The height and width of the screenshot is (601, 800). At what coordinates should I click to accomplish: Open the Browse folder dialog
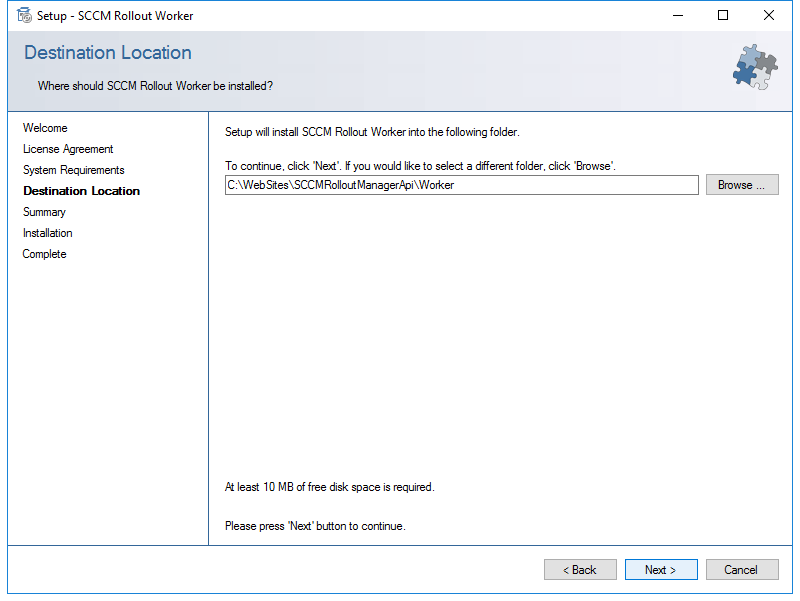point(742,185)
